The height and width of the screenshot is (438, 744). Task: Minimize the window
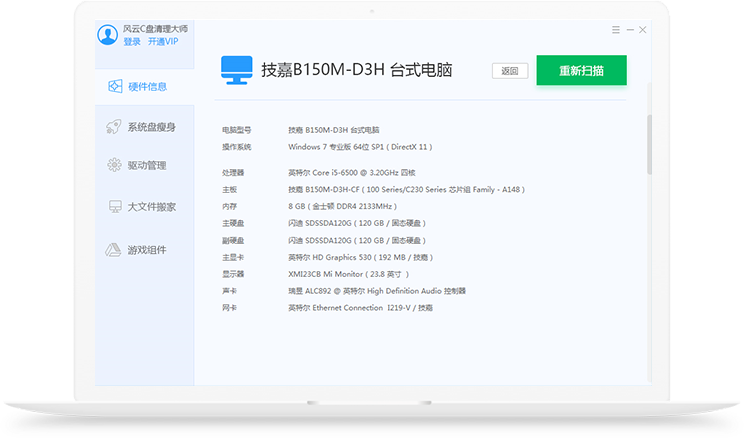pos(630,30)
